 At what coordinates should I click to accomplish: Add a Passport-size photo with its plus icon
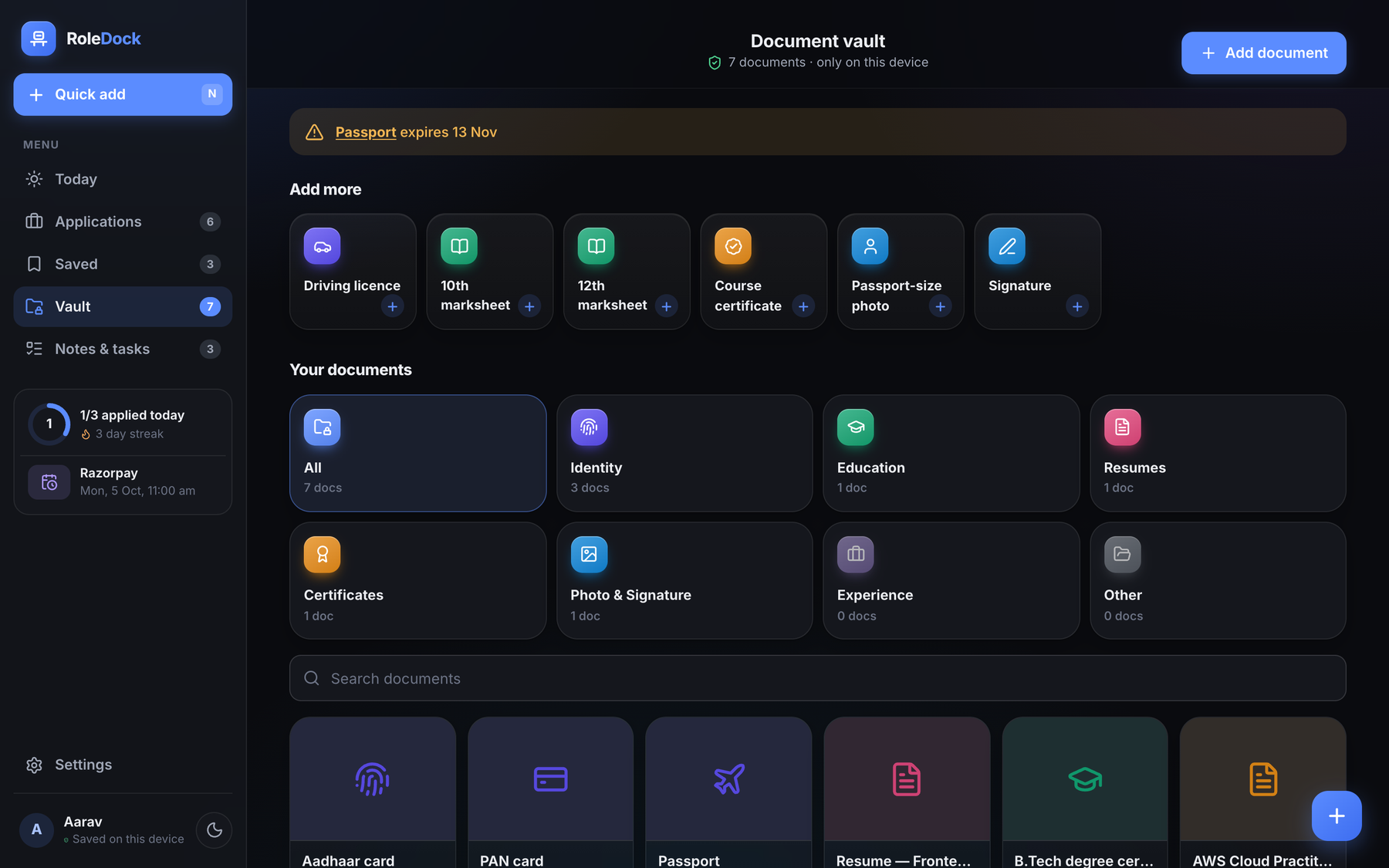(x=940, y=306)
